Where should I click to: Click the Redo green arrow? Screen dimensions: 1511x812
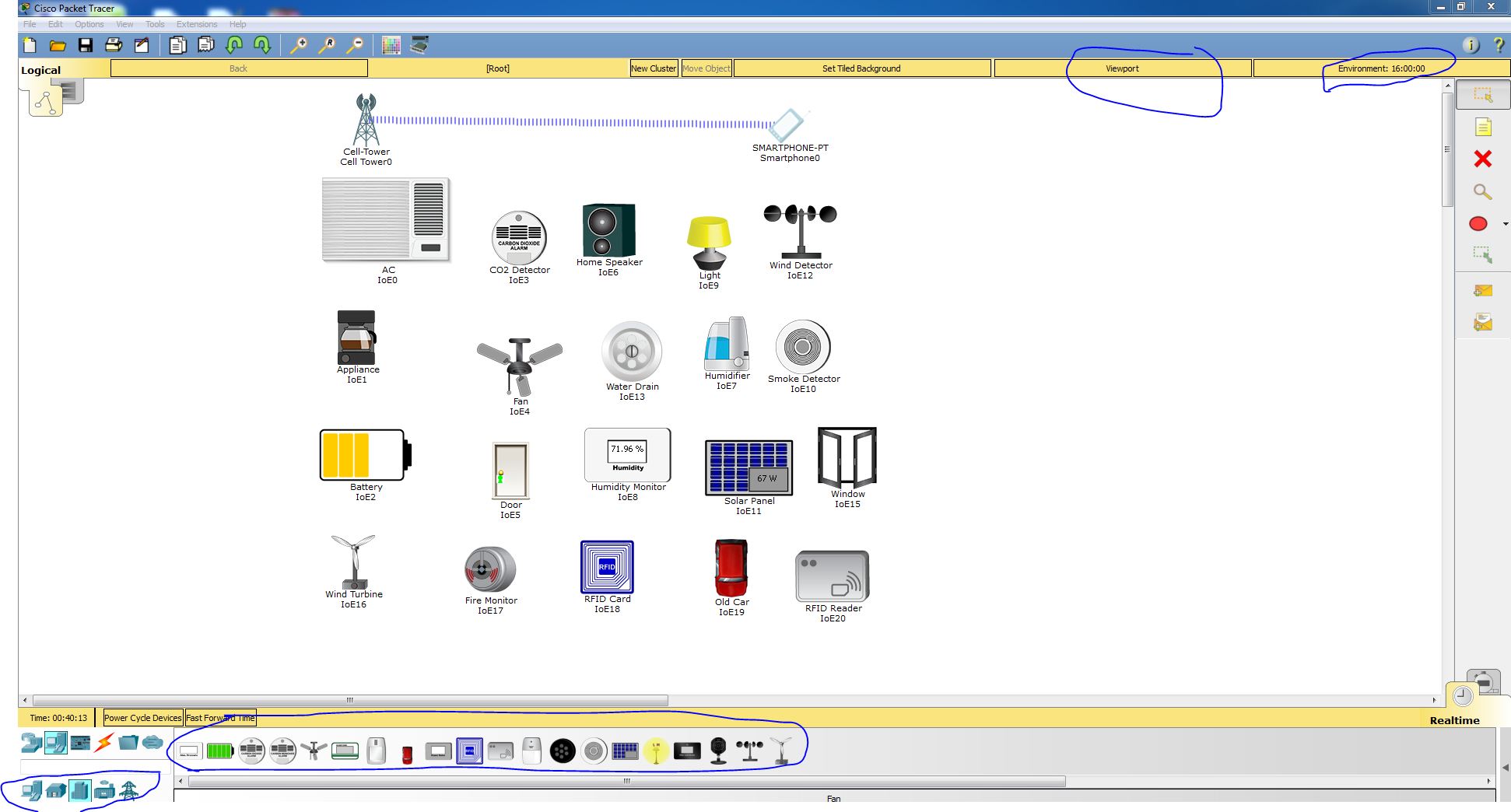point(262,45)
